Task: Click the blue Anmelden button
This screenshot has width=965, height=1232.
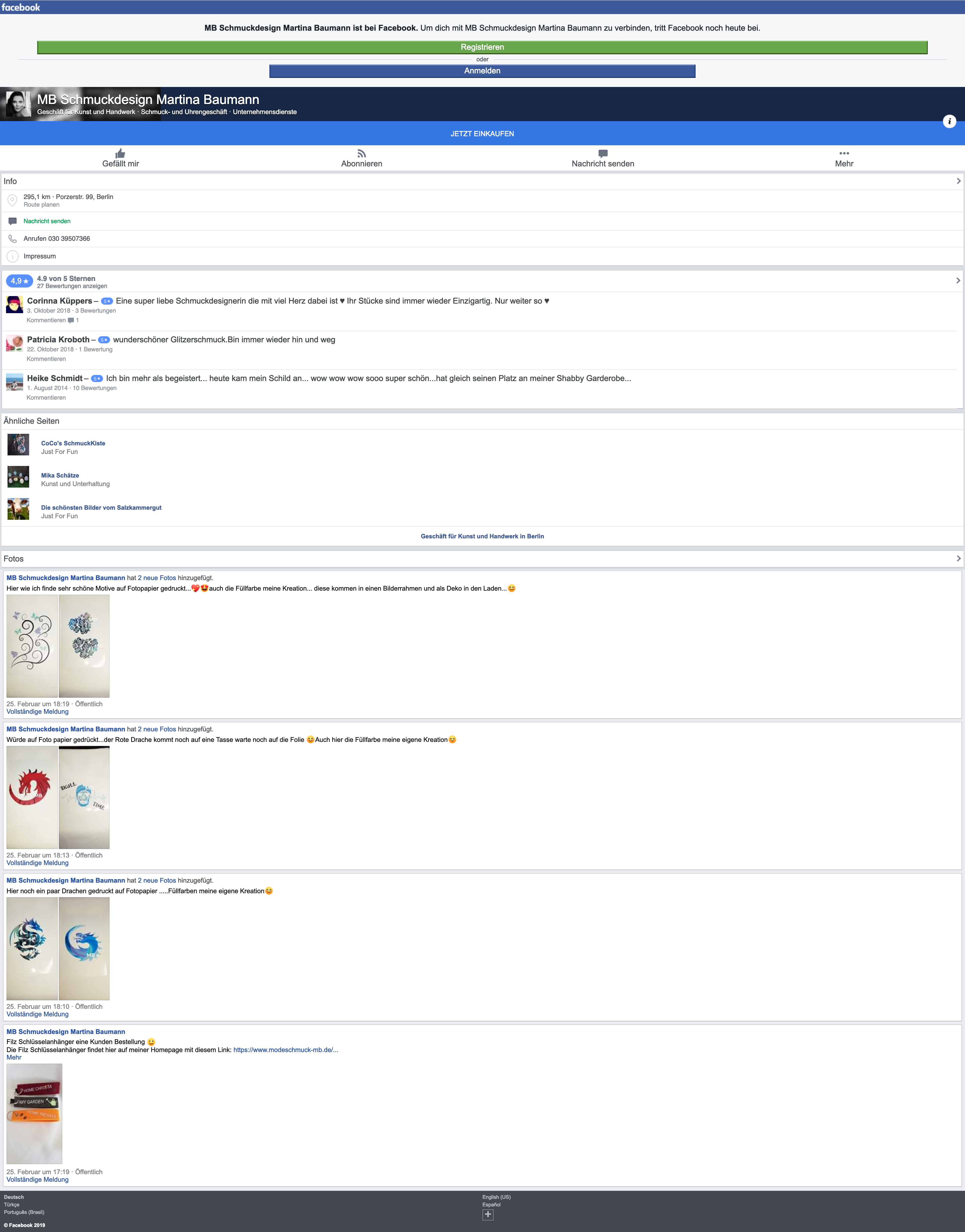Action: [x=482, y=71]
